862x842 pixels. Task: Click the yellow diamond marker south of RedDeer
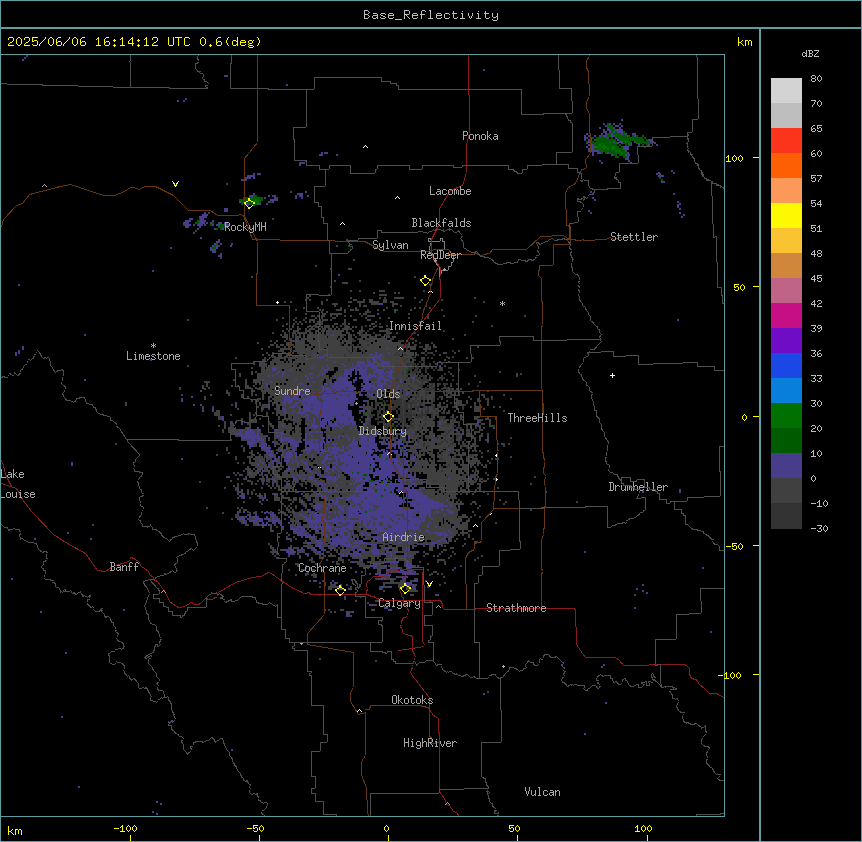point(426,281)
